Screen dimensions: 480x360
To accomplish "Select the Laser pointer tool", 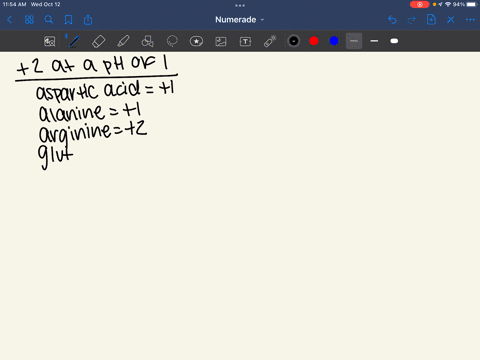I will click(x=270, y=41).
